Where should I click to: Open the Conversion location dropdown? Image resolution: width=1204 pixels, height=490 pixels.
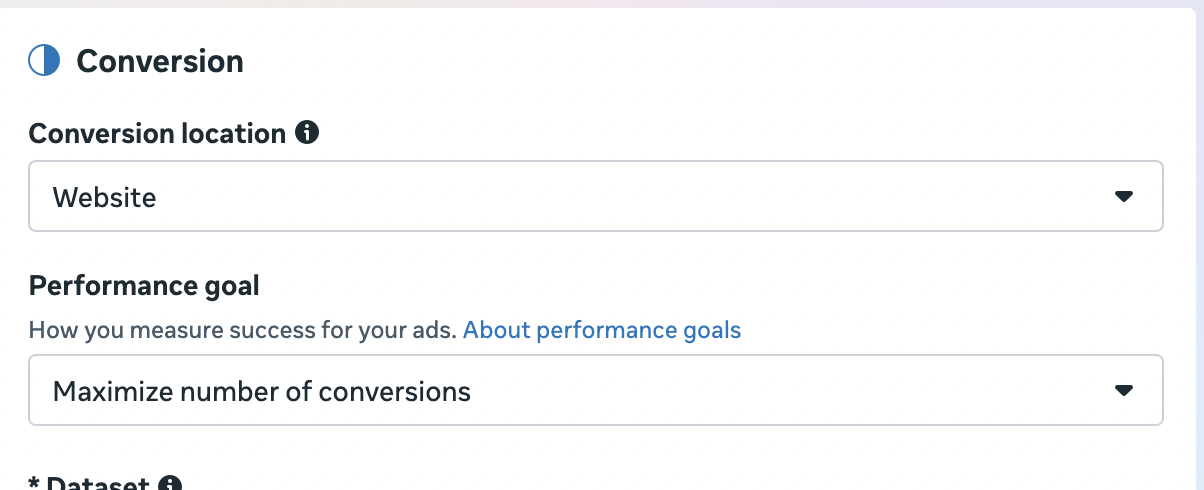pos(595,197)
